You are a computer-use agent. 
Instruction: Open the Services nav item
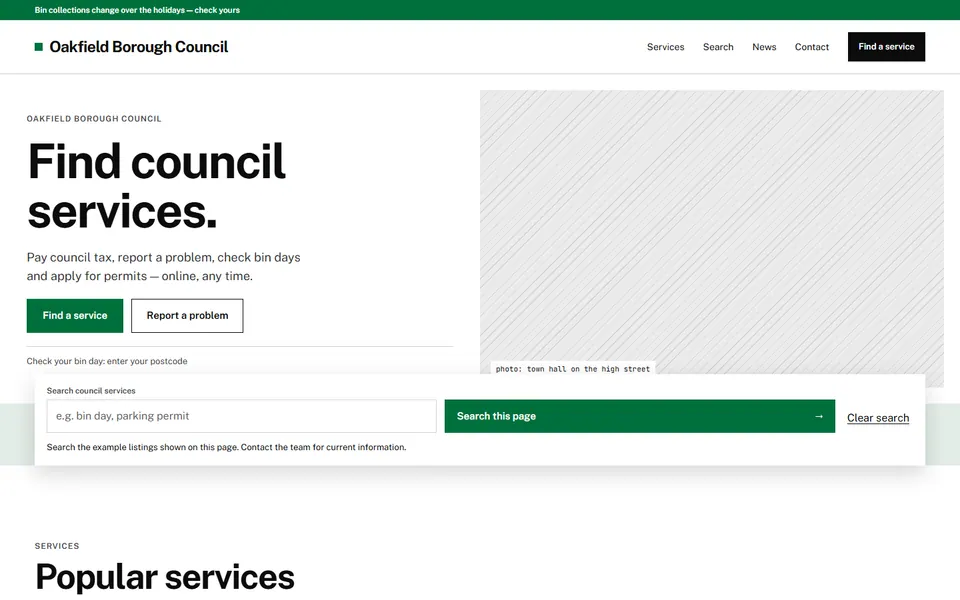click(x=666, y=47)
